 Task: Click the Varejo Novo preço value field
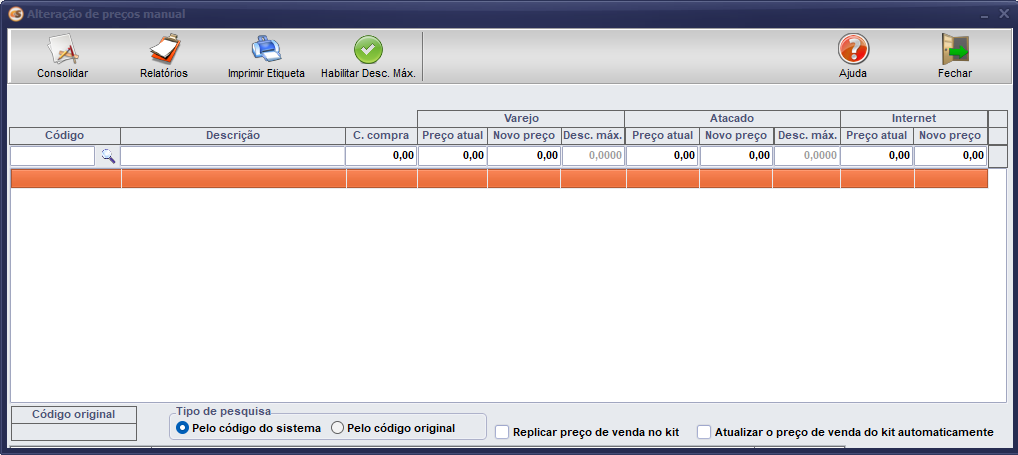524,156
